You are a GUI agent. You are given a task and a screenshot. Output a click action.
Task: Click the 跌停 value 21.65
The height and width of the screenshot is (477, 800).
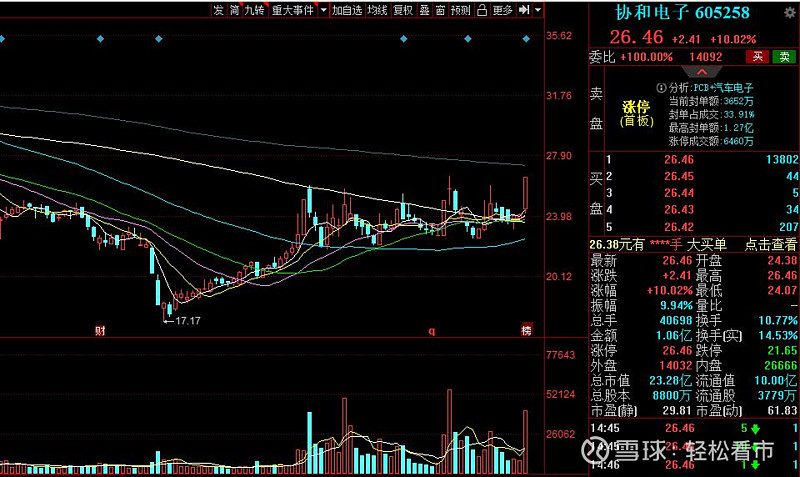point(782,350)
